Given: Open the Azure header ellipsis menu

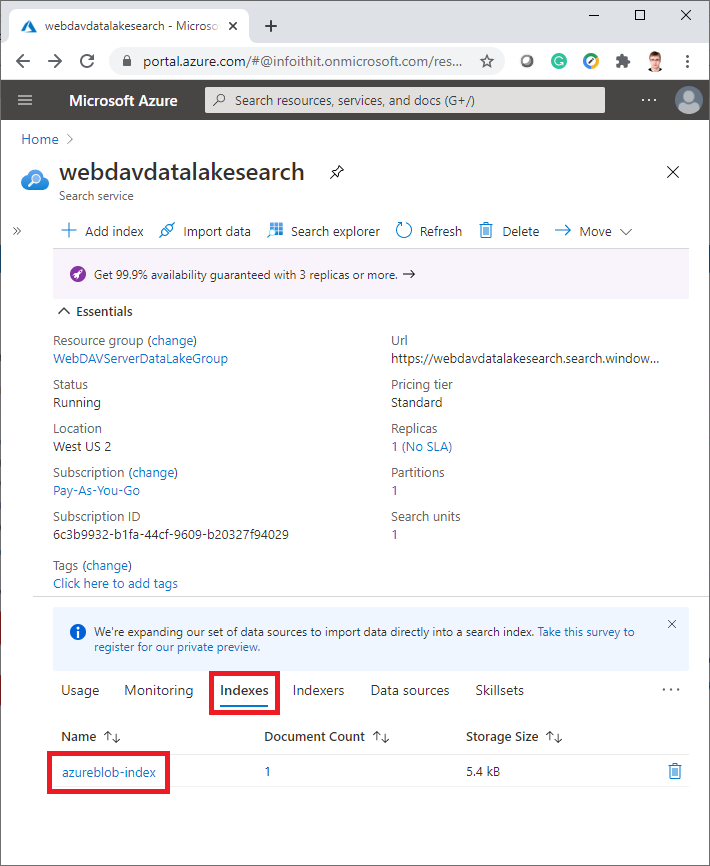Looking at the screenshot, I should point(649,101).
